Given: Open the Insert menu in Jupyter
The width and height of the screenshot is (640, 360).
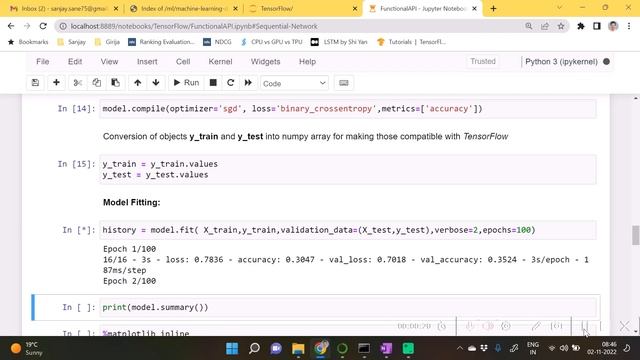Looking at the screenshot, I should pyautogui.click(x=147, y=62).
